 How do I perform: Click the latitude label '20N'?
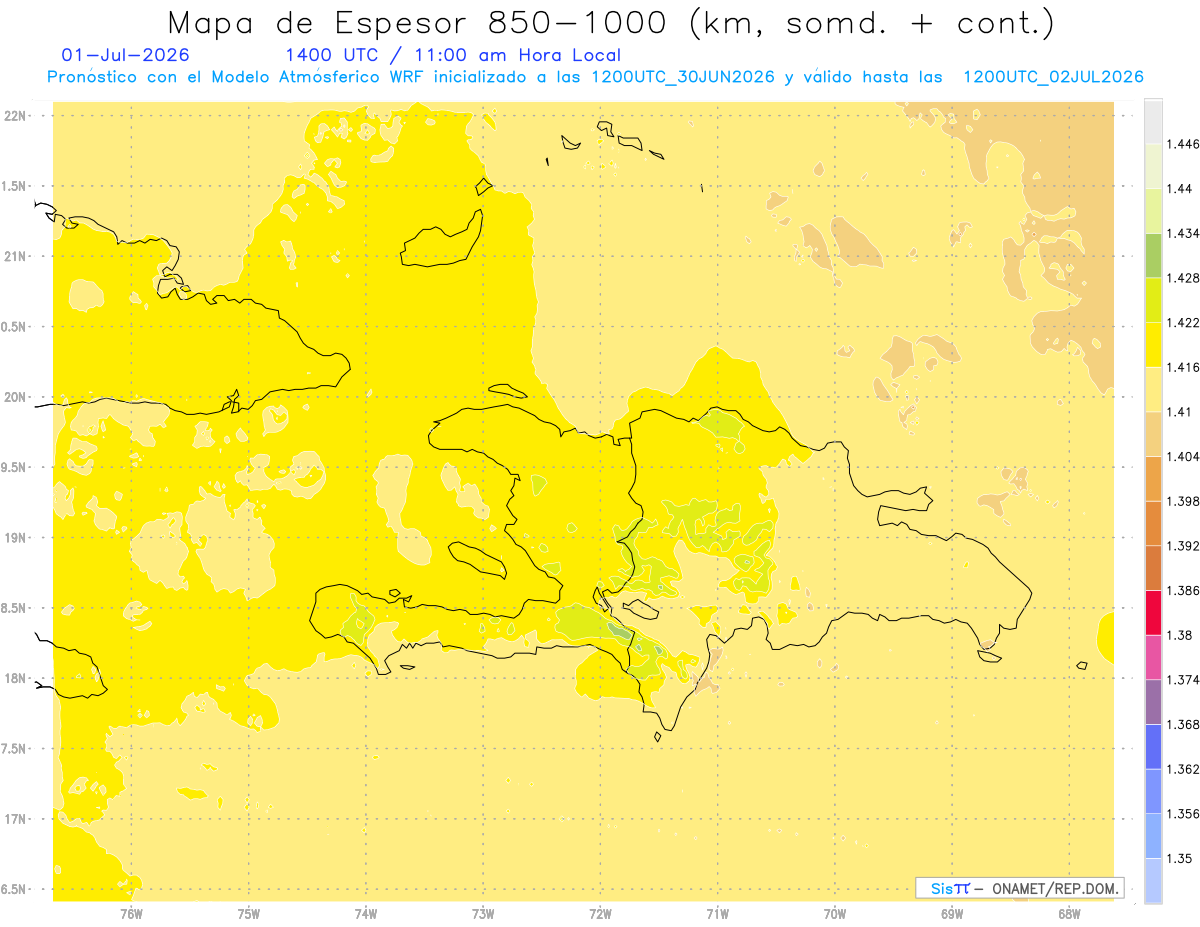(x=16, y=397)
